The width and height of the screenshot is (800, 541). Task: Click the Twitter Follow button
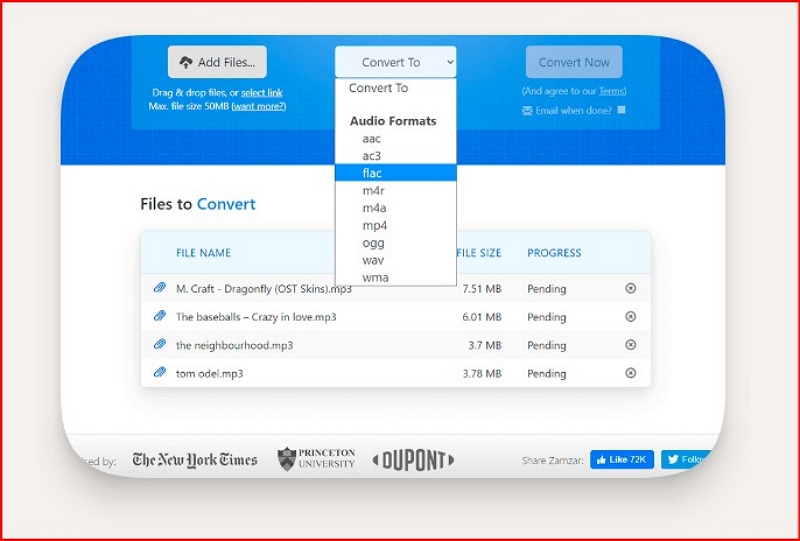[x=686, y=459]
